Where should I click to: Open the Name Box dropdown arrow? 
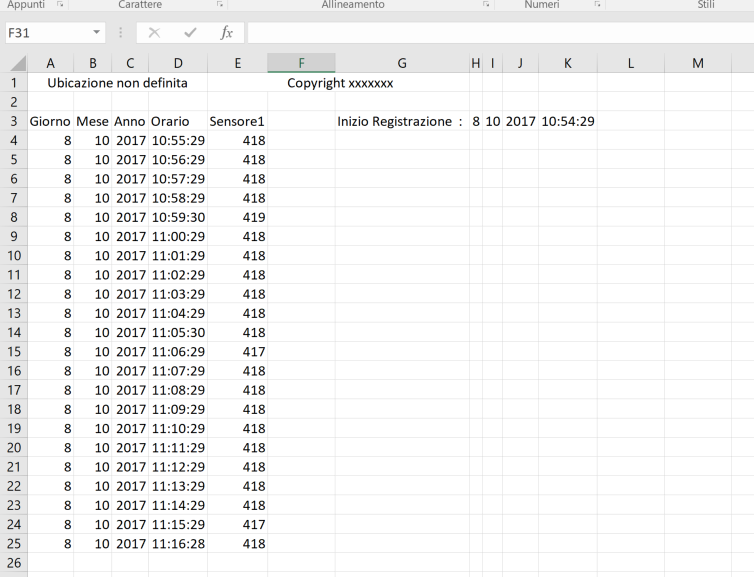click(x=96, y=33)
